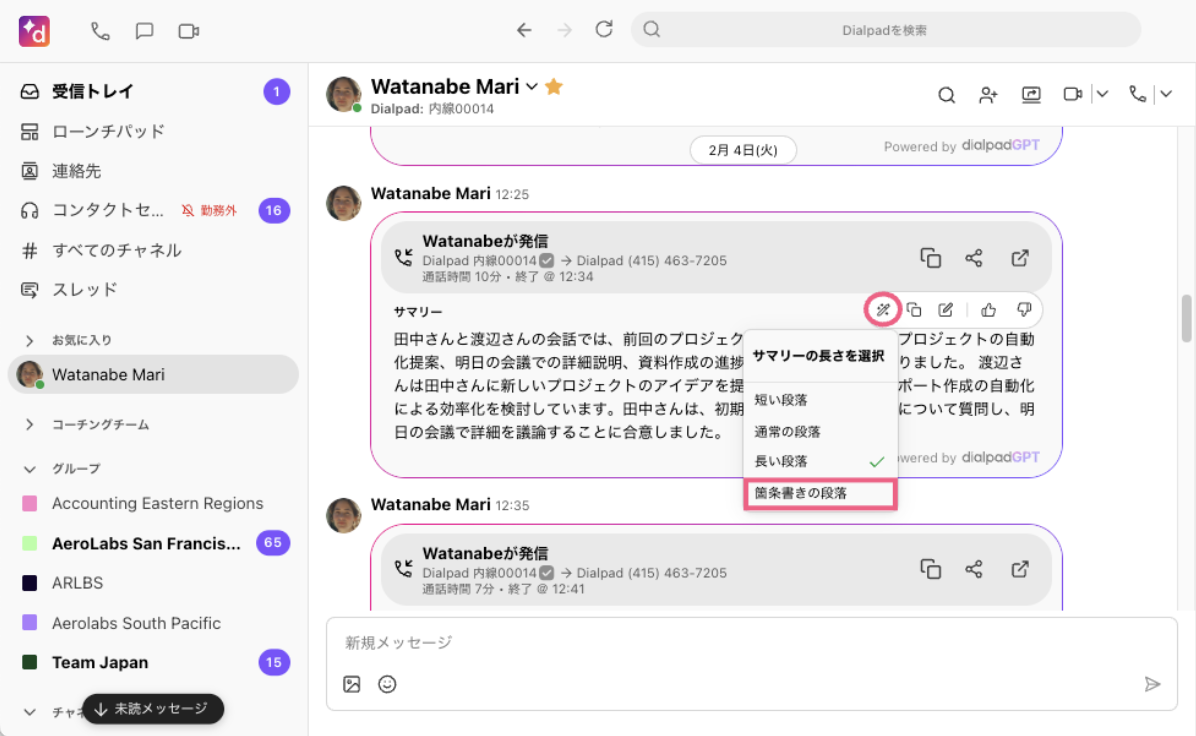Send the message with the arrow icon
This screenshot has width=1196, height=736.
pyautogui.click(x=1153, y=684)
